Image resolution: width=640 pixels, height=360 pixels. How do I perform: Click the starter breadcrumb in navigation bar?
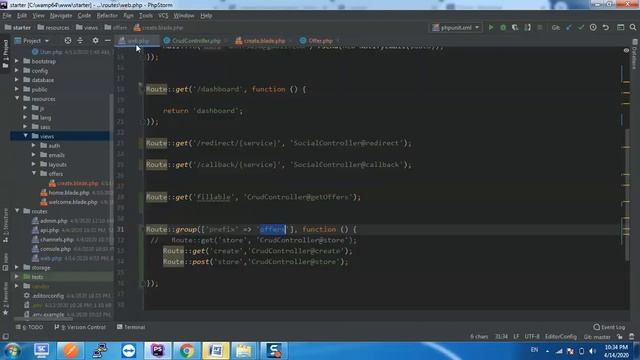(x=18, y=27)
